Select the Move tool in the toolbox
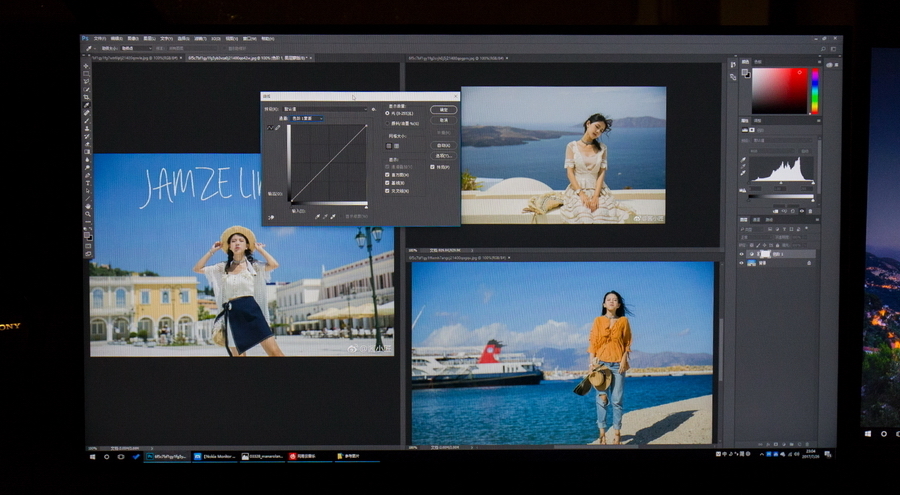900x495 pixels. (86, 66)
